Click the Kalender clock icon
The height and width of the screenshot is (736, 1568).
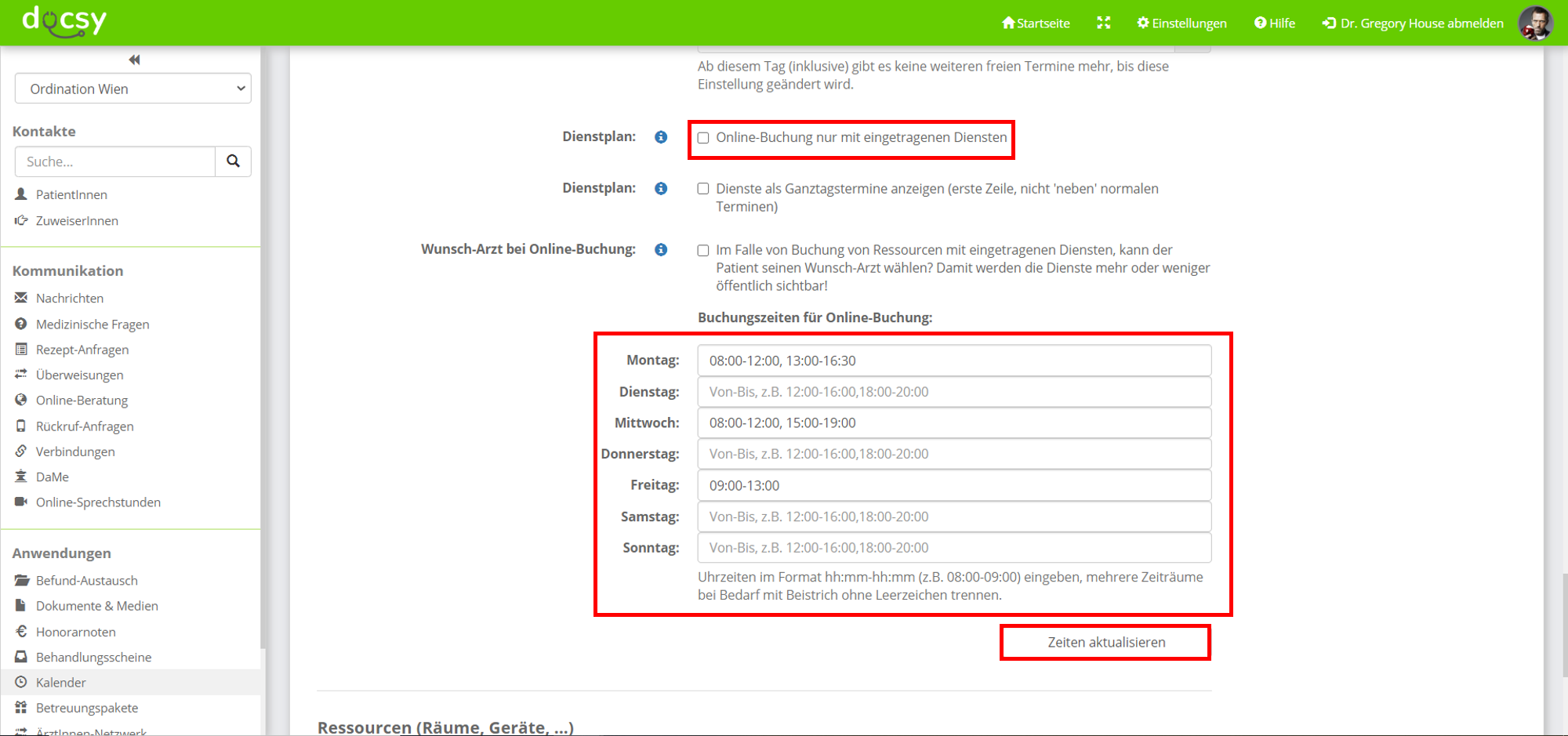[21, 682]
